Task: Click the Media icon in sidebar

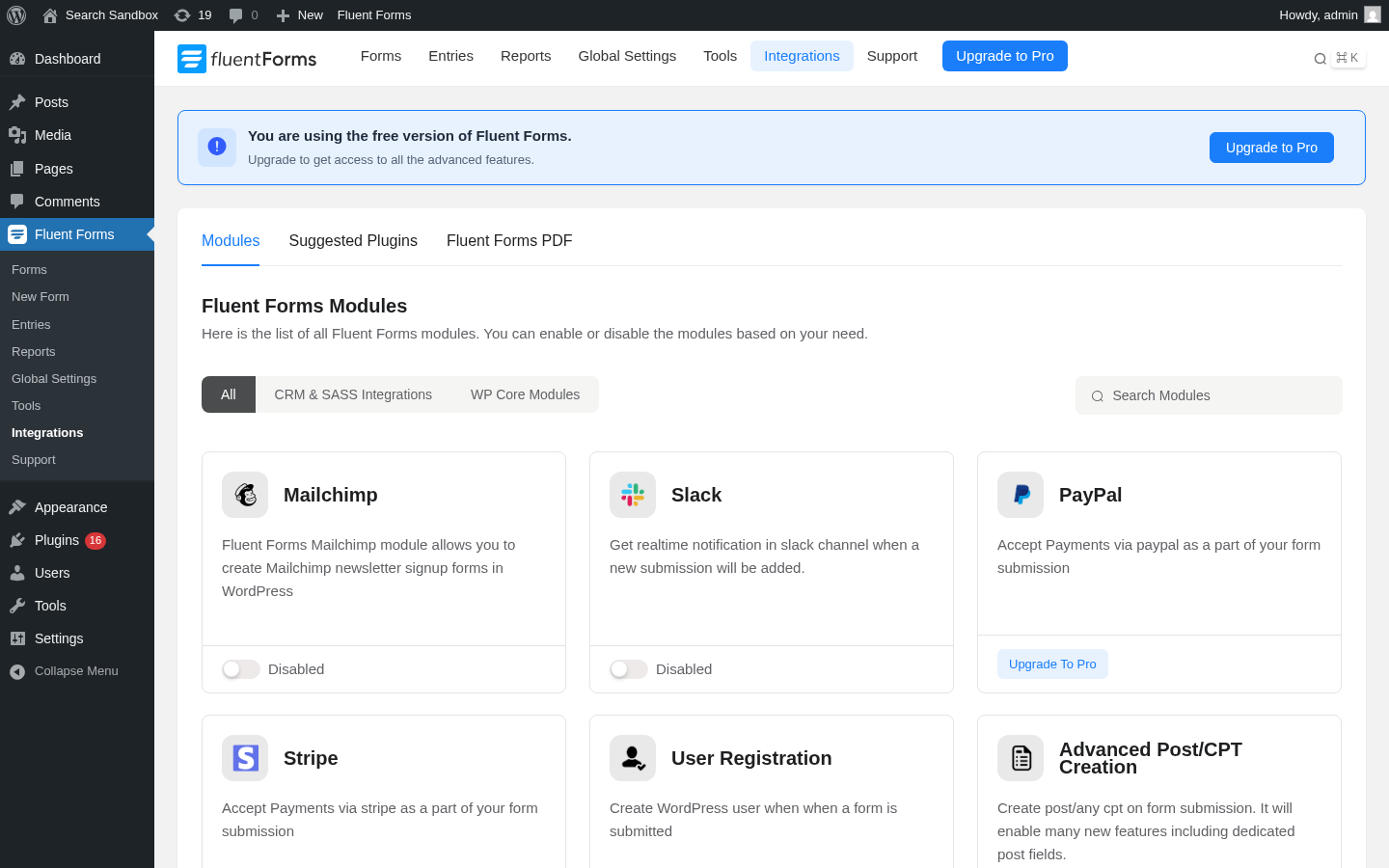Action: tap(17, 135)
